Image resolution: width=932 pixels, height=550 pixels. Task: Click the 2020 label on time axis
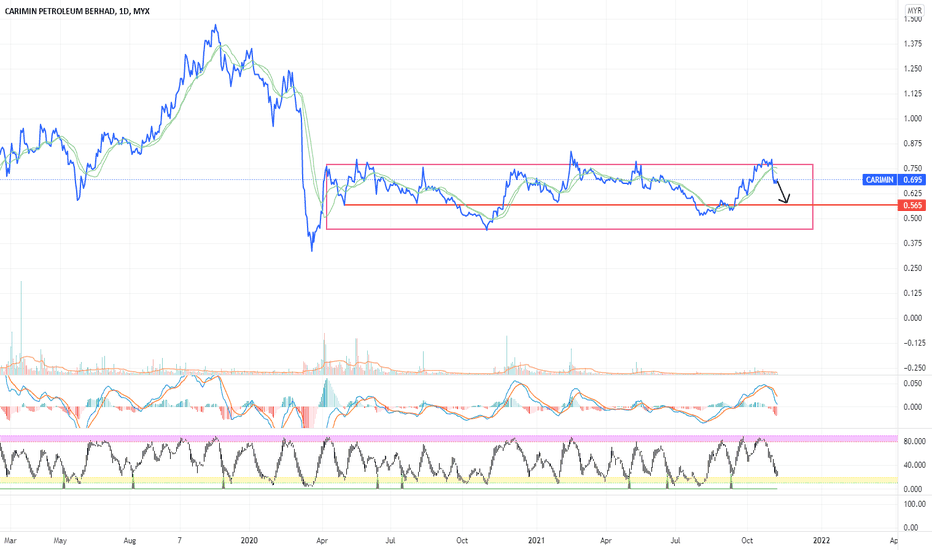(x=249, y=541)
